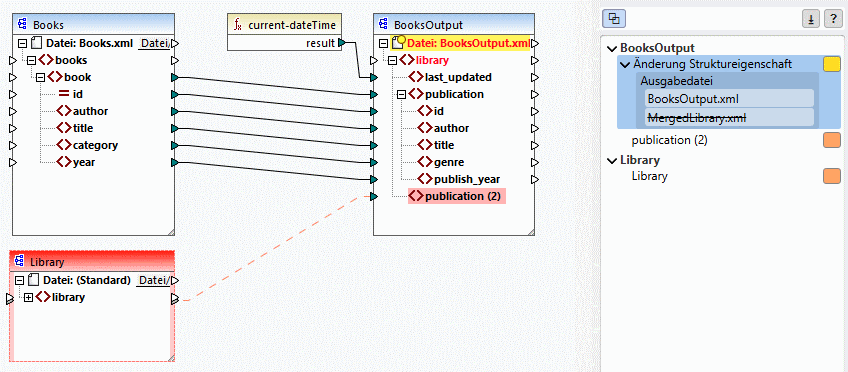Click the output connector of Library's library node
Screen dimensions: 848x372
pyautogui.click(x=175, y=298)
